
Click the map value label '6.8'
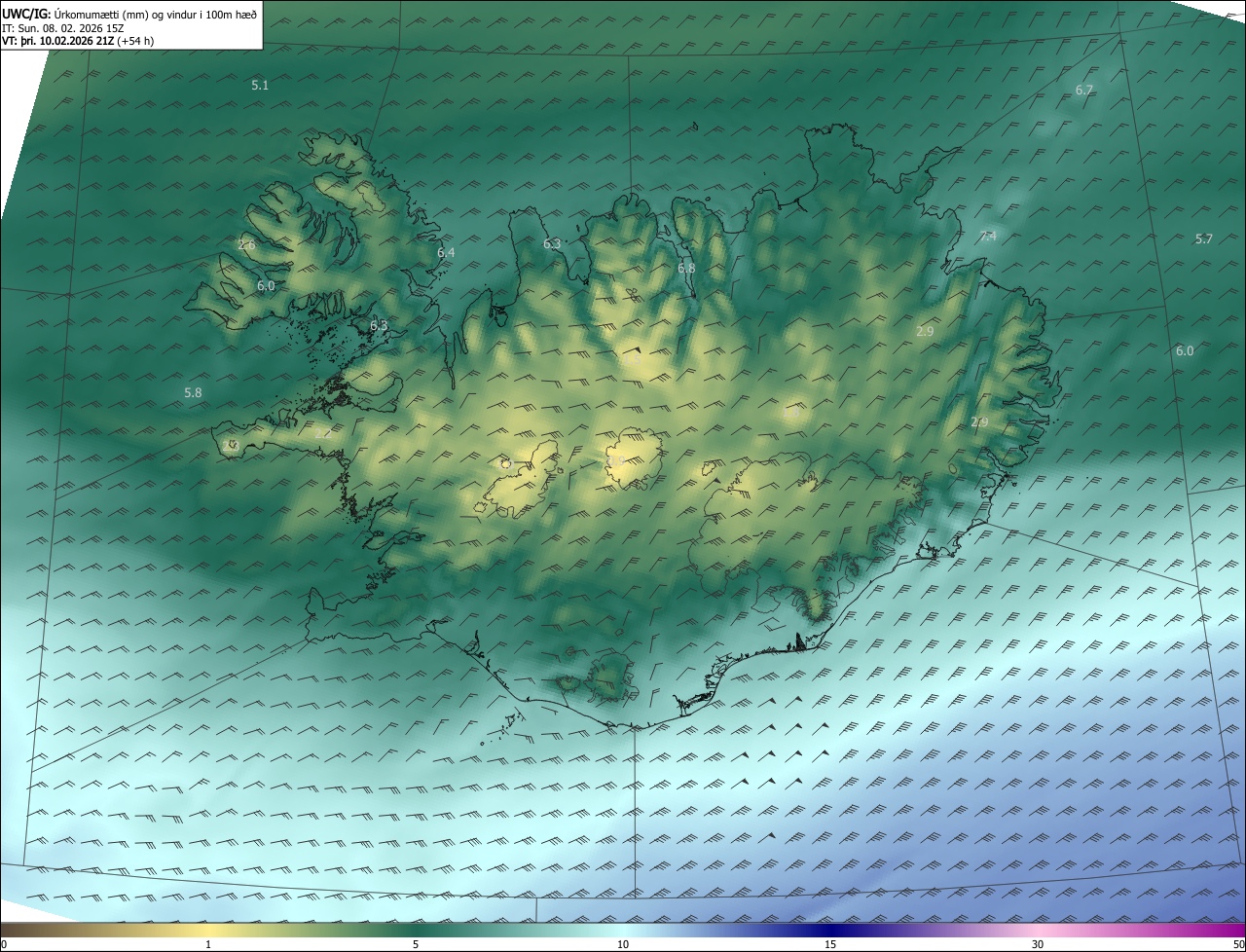point(686,269)
